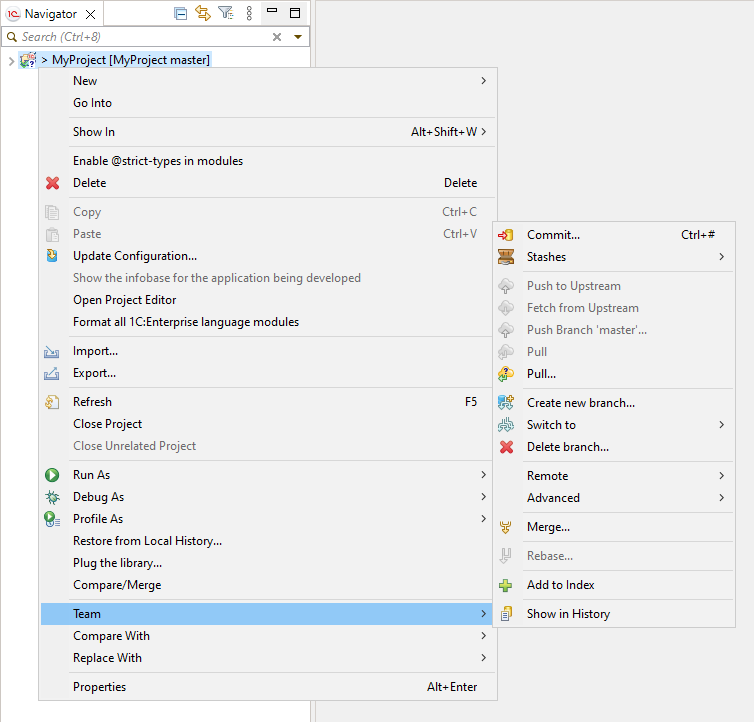Click into the Navigator search box
754x722 pixels.
tap(140, 37)
